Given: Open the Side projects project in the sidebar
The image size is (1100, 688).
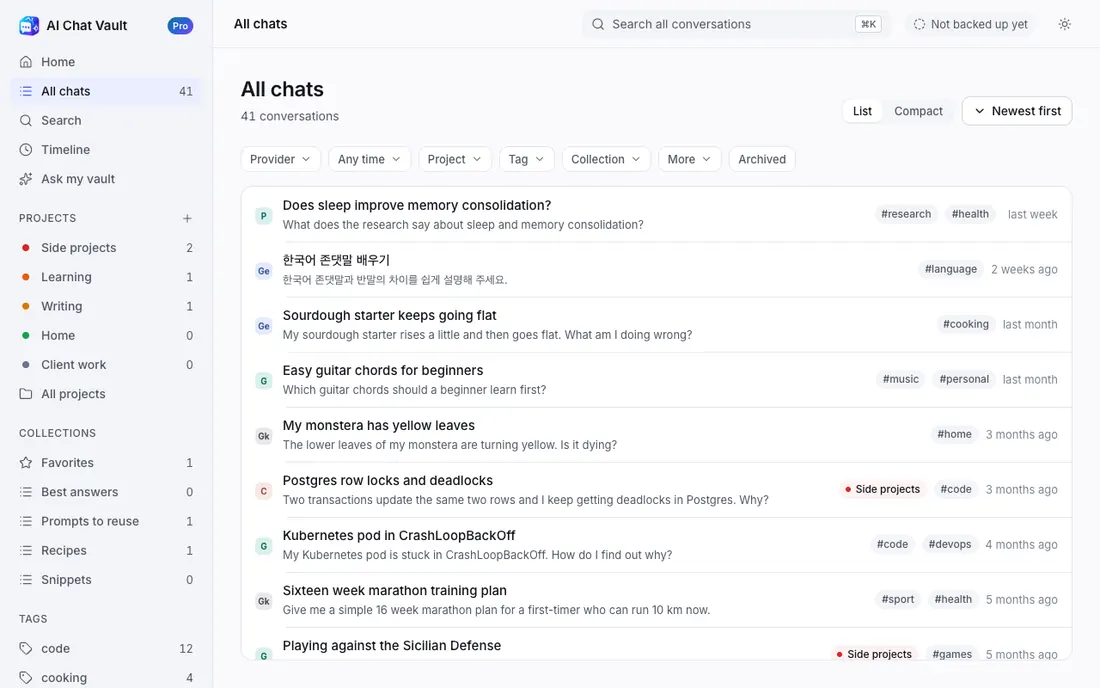Looking at the screenshot, I should [106, 248].
